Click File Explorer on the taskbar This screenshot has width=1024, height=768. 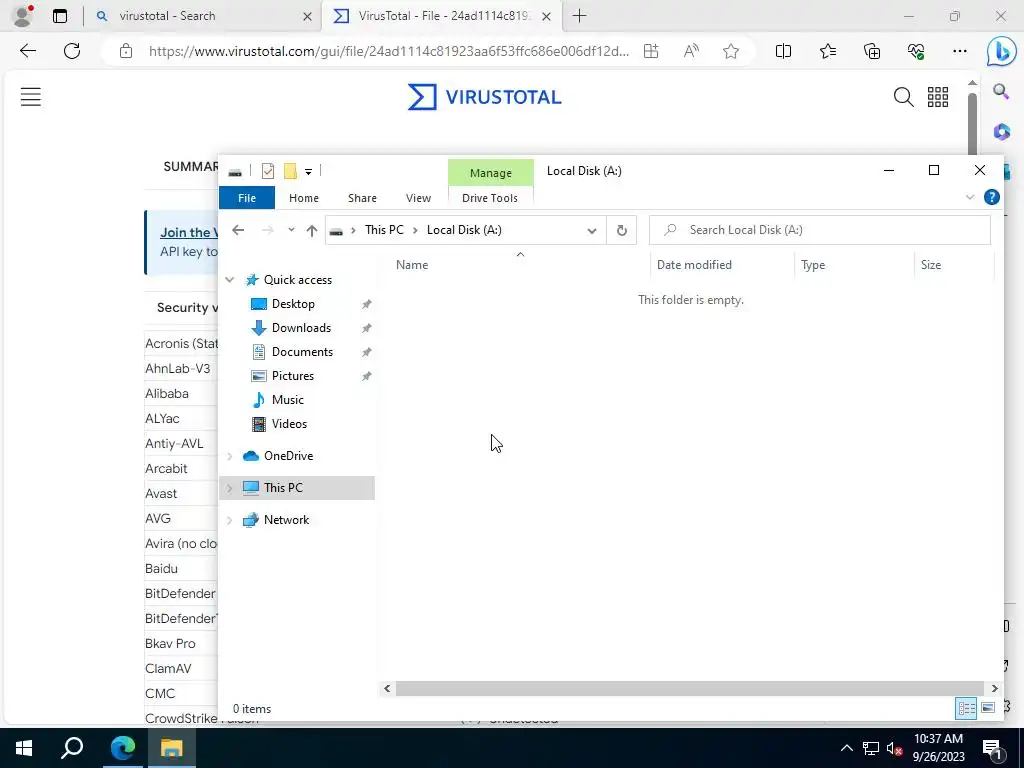pos(172,748)
